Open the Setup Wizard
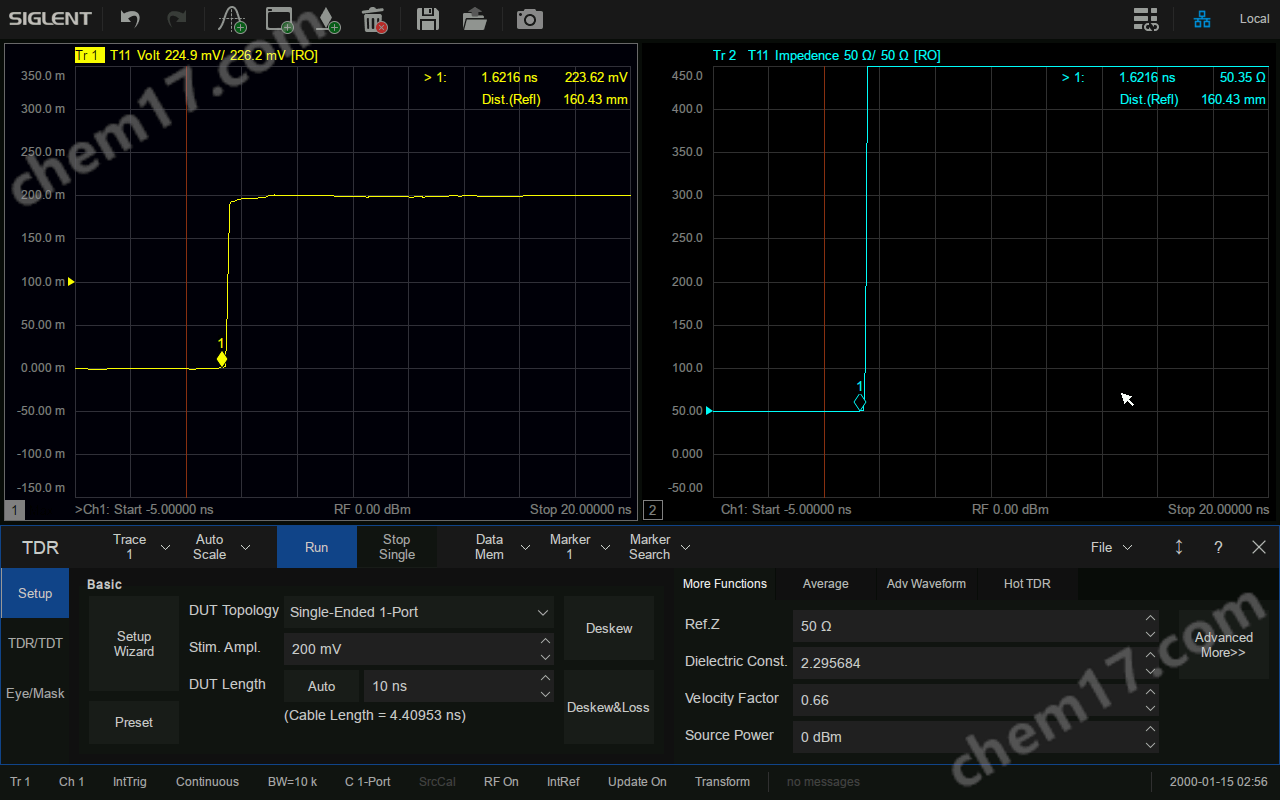 click(x=134, y=644)
